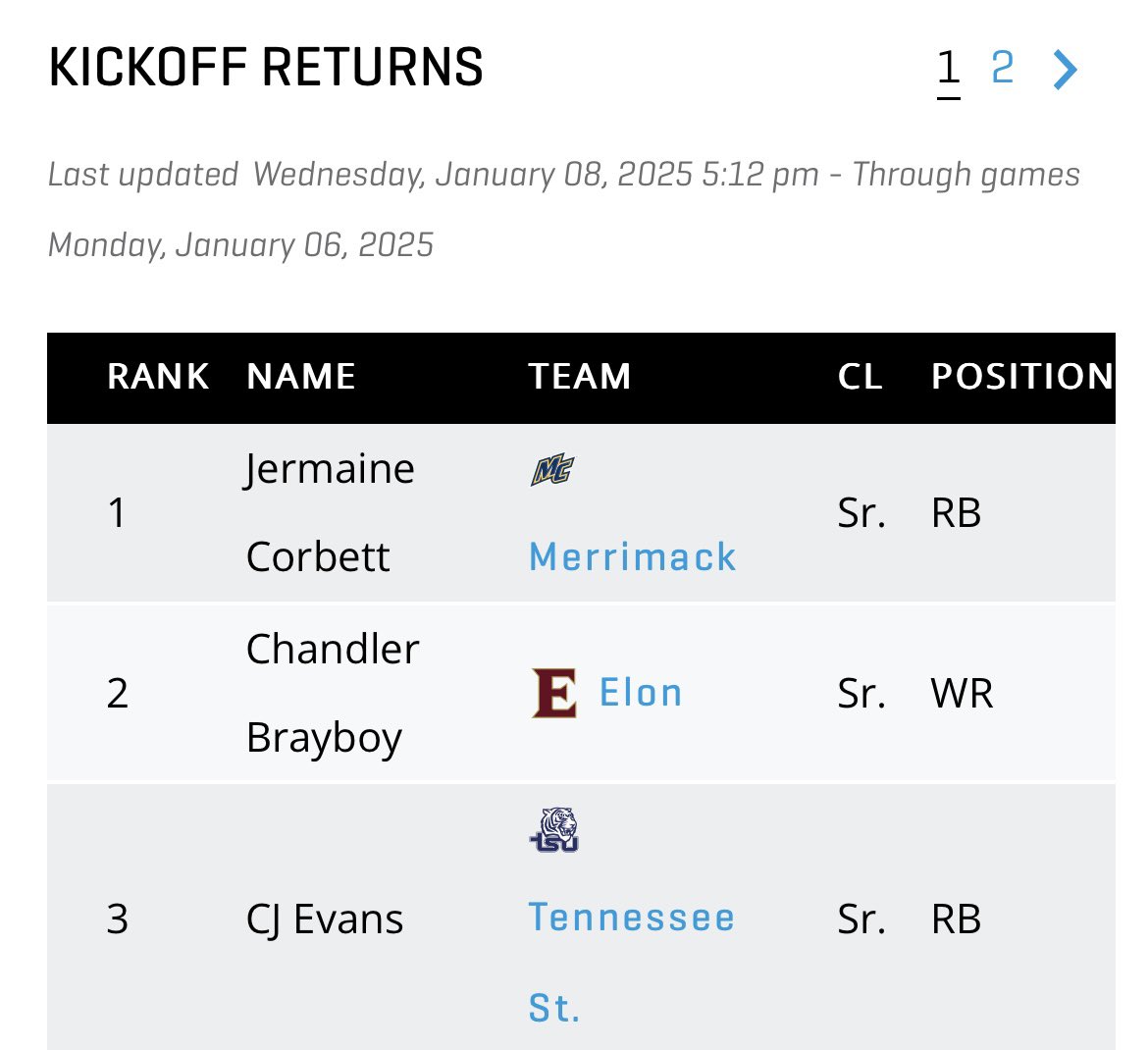The height and width of the screenshot is (1050, 1148).
Task: Click the WR position of Brayboy
Action: coord(962,694)
